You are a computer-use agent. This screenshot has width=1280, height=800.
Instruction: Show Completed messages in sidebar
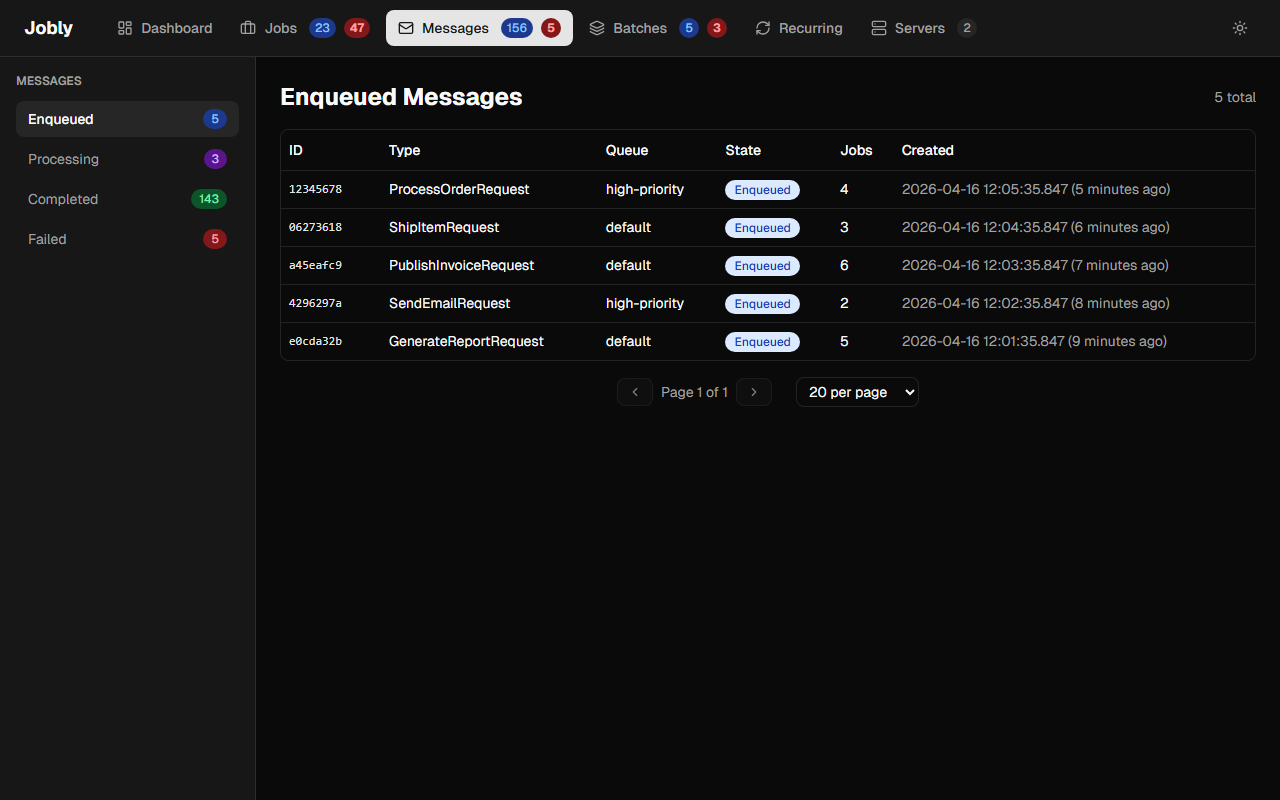[x=63, y=199]
